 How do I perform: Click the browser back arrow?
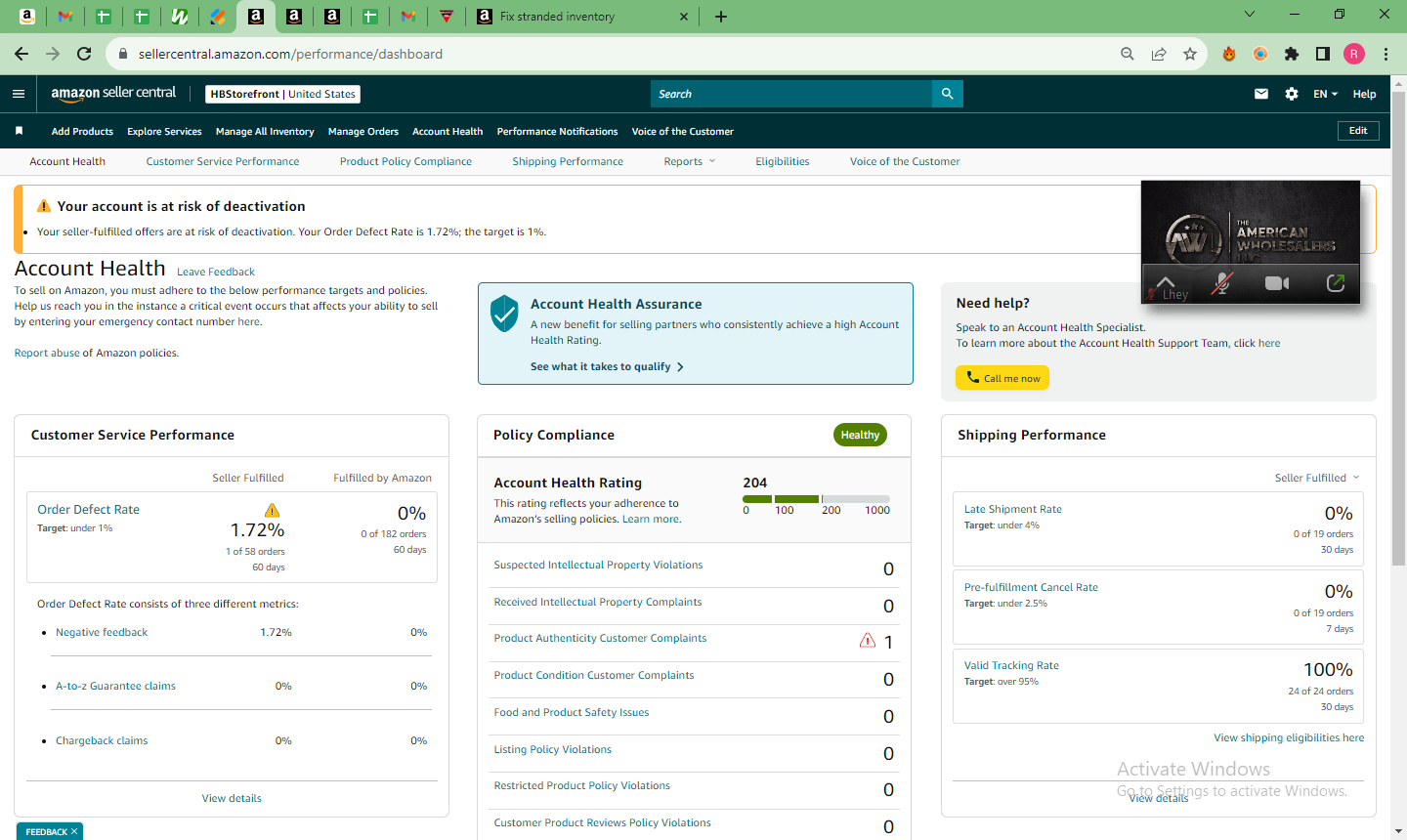pyautogui.click(x=21, y=54)
